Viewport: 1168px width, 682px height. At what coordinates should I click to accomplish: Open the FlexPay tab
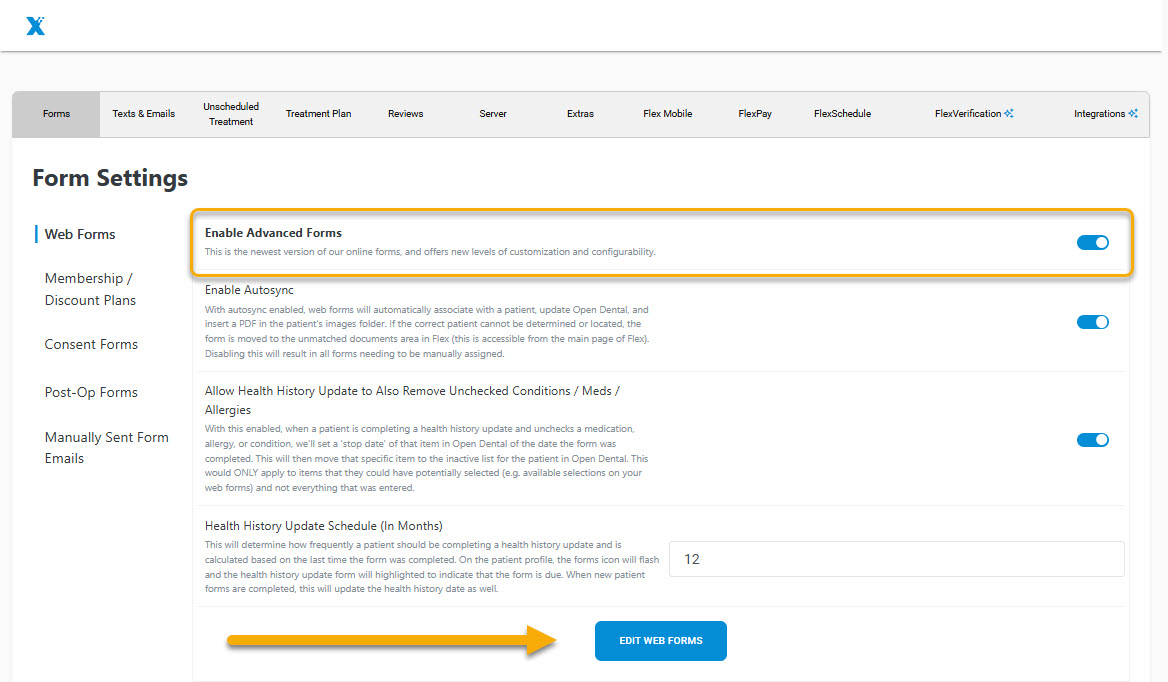point(755,114)
